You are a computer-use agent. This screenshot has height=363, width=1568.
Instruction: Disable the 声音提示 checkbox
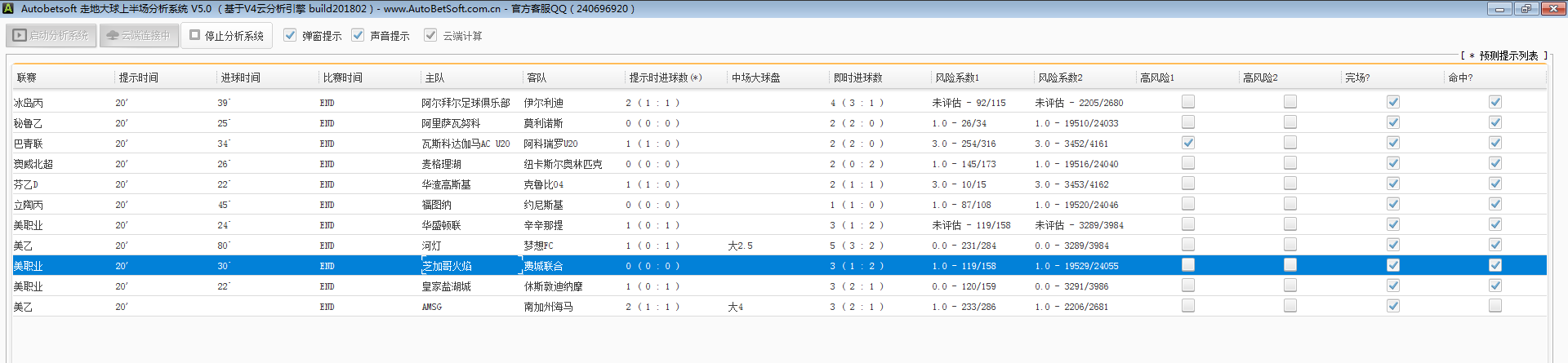(x=358, y=35)
